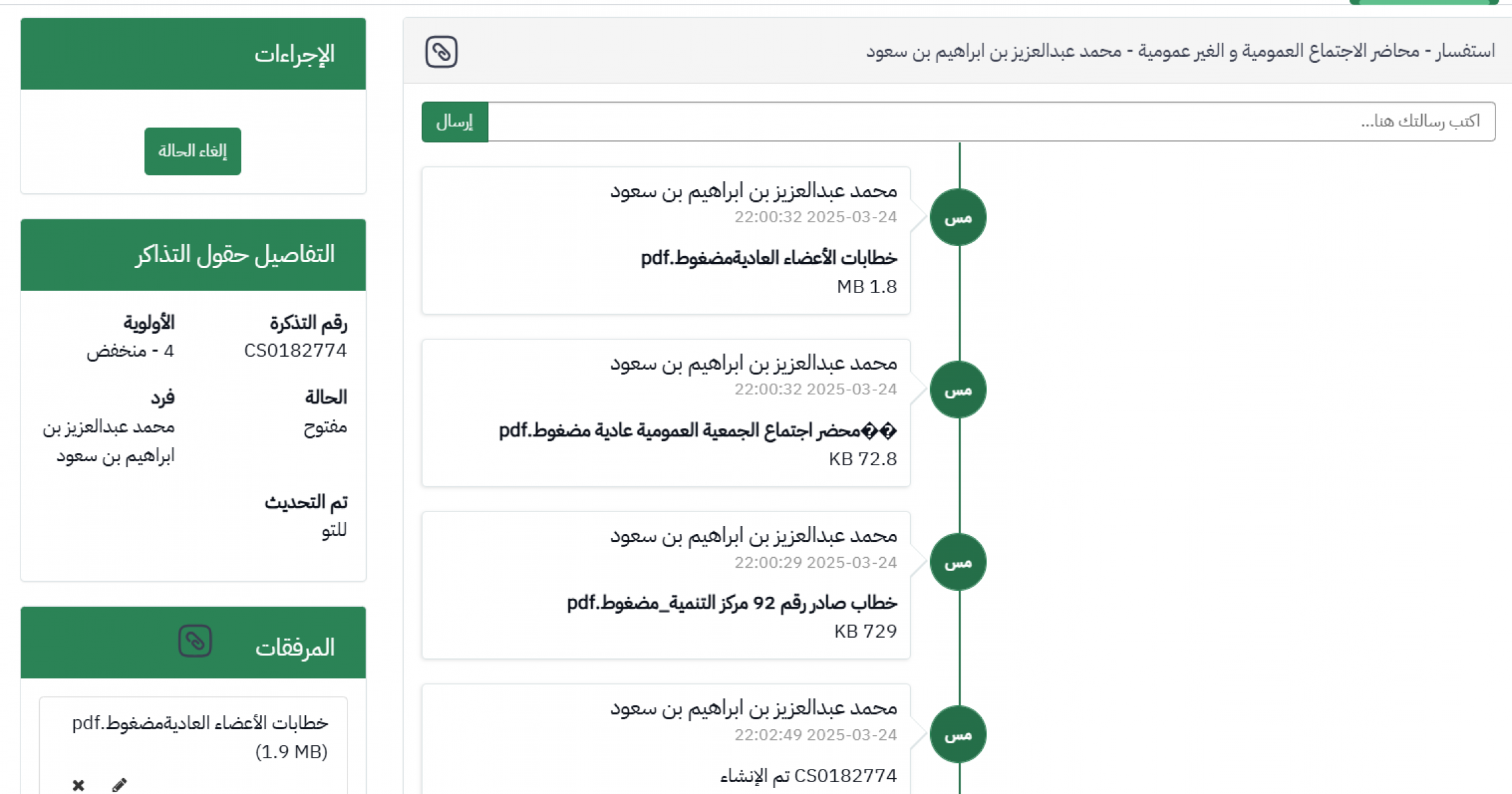The height and width of the screenshot is (794, 1512).
Task: Delete the attachment using the X icon
Action: 78,785
